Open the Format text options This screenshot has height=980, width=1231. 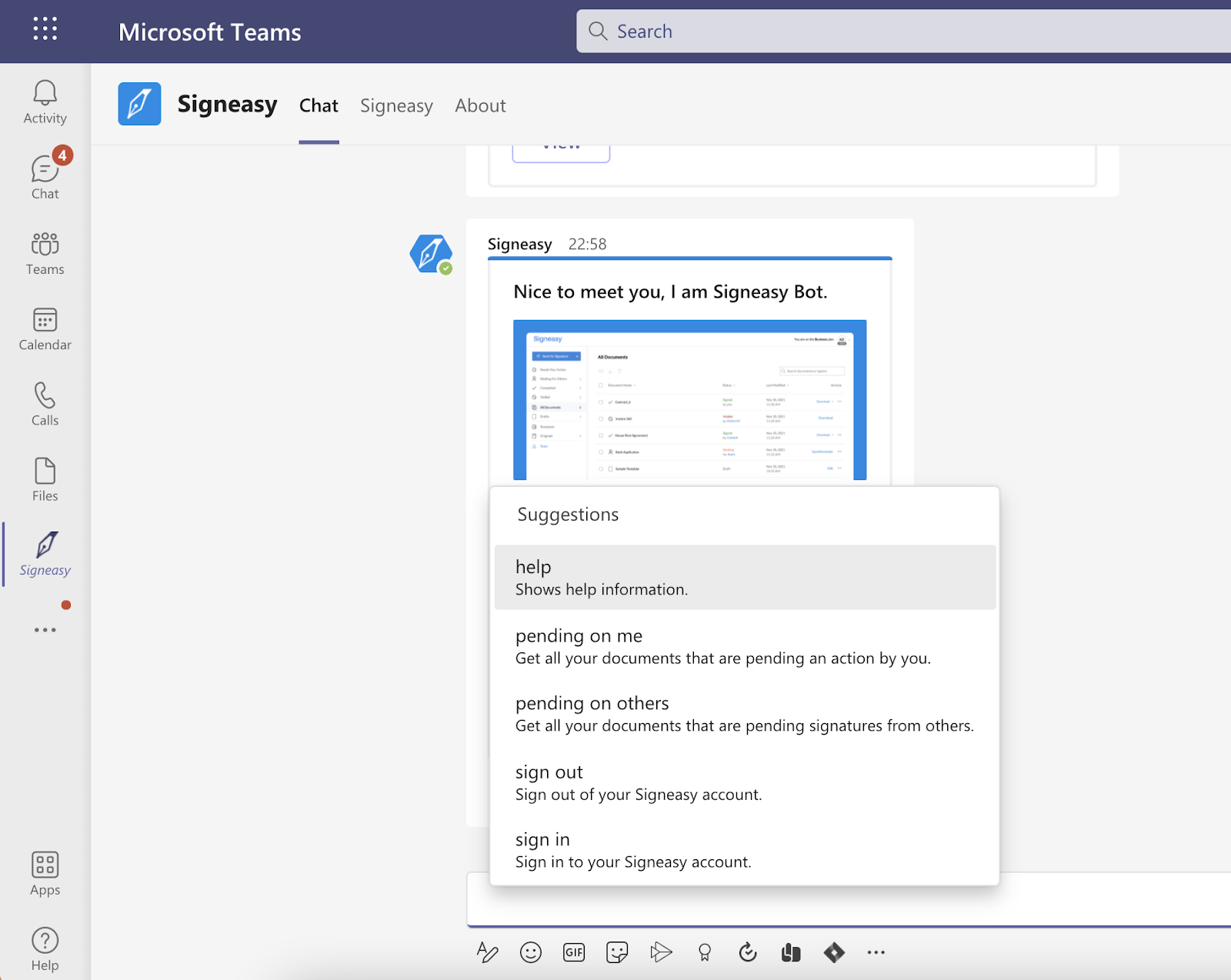[x=487, y=952]
